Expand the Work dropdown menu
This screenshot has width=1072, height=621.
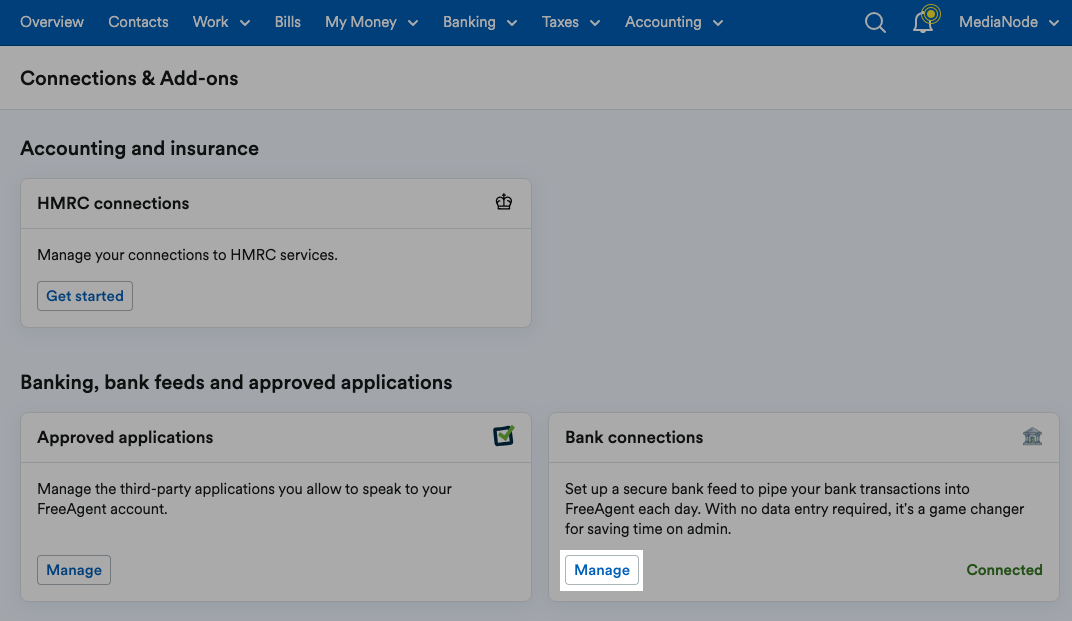222,22
